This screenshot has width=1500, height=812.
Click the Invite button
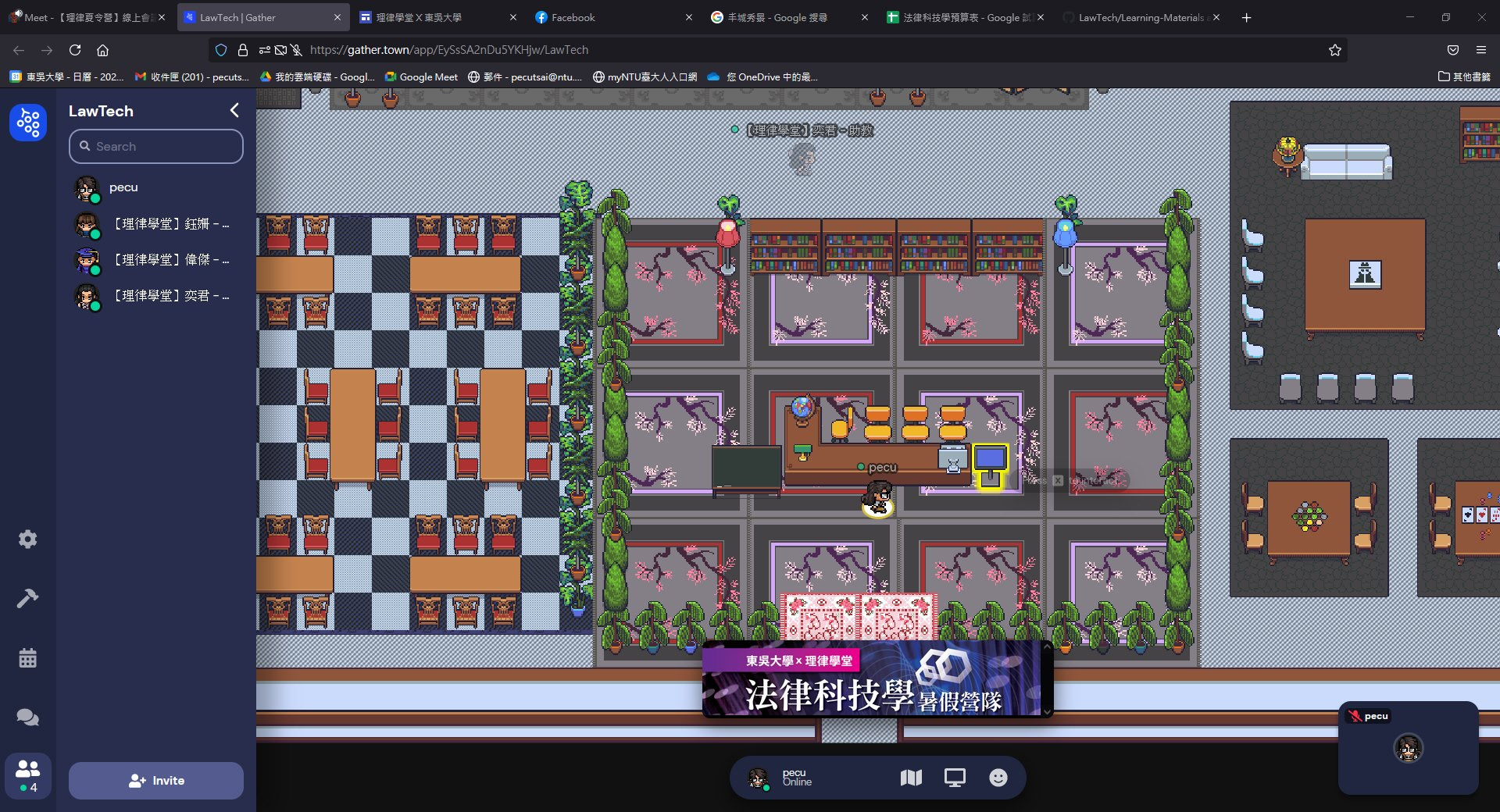[156, 781]
